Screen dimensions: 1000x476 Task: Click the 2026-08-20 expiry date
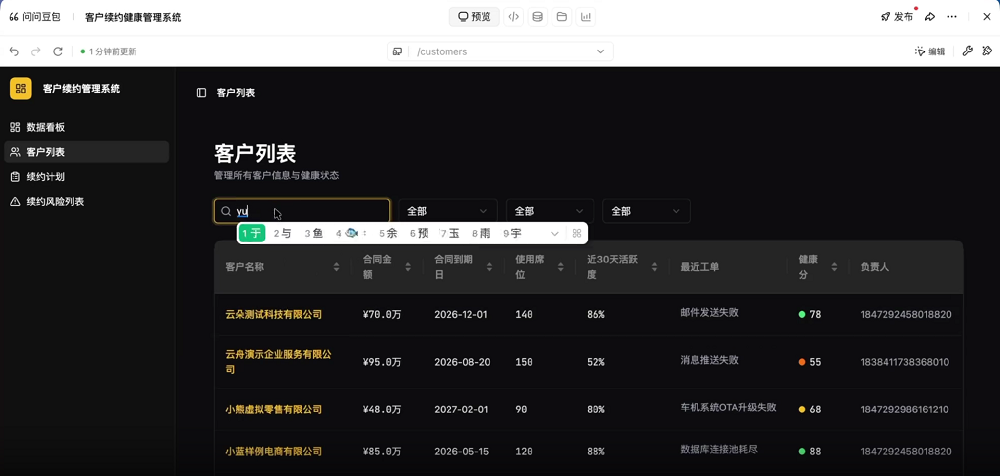pyautogui.click(x=462, y=362)
